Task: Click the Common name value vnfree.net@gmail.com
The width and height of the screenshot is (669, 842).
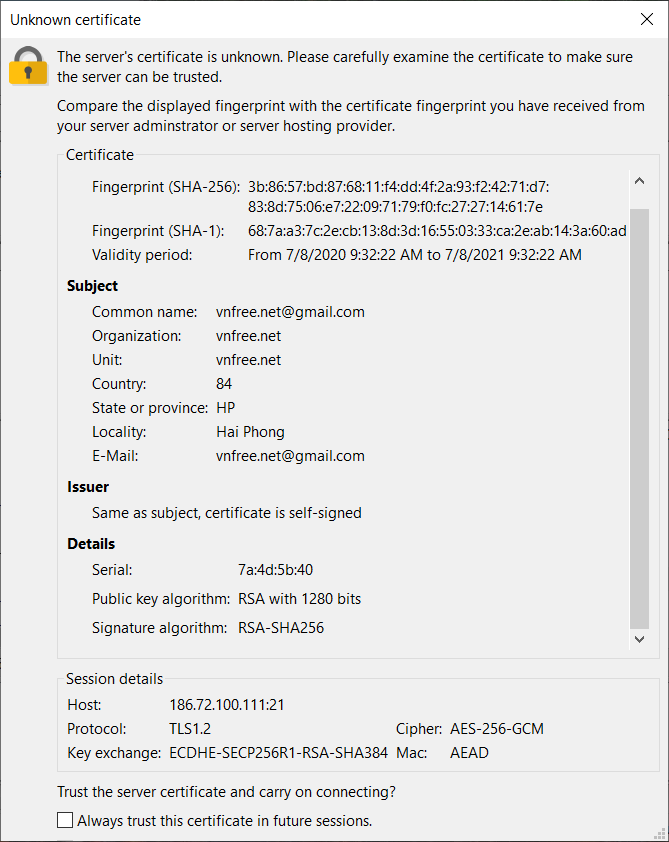Action: click(290, 312)
